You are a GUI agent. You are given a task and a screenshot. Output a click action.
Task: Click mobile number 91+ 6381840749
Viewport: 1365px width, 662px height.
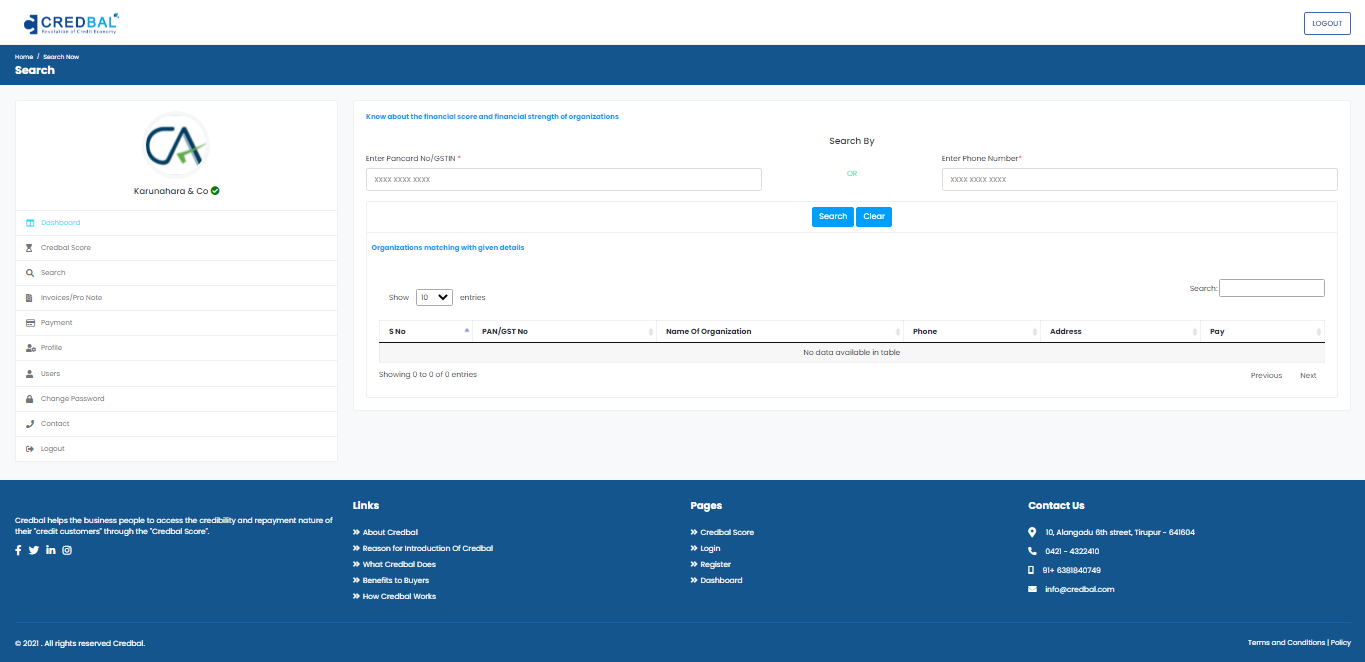[x=1073, y=570]
